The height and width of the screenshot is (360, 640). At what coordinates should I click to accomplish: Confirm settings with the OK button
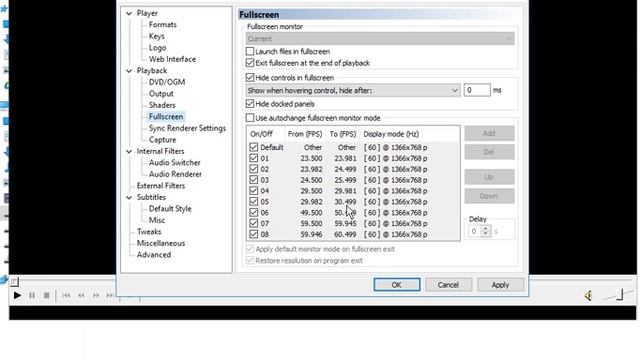397,284
